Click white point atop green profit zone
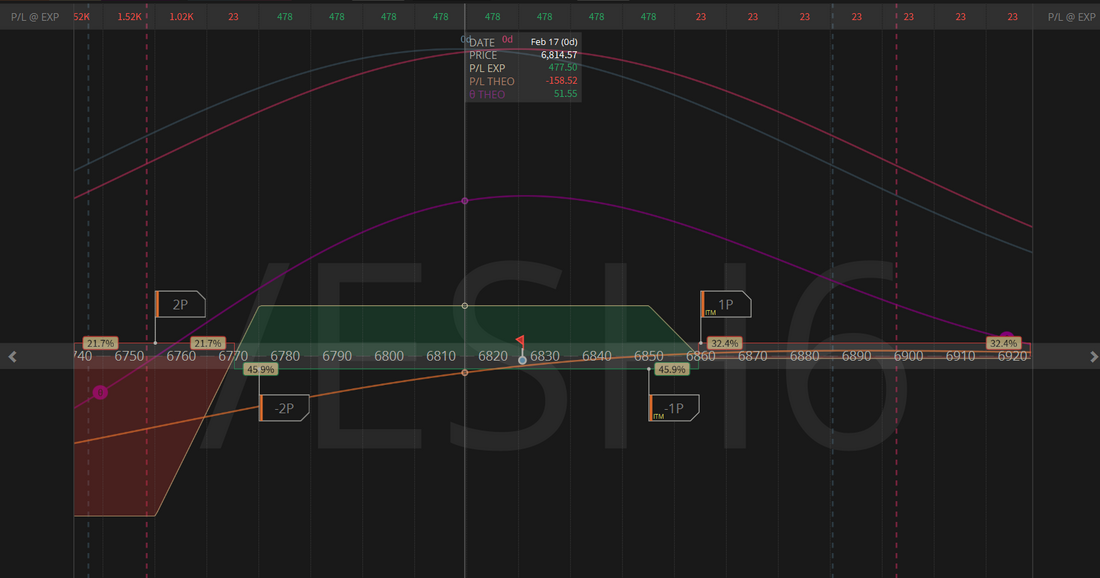The height and width of the screenshot is (578, 1100). [x=465, y=305]
